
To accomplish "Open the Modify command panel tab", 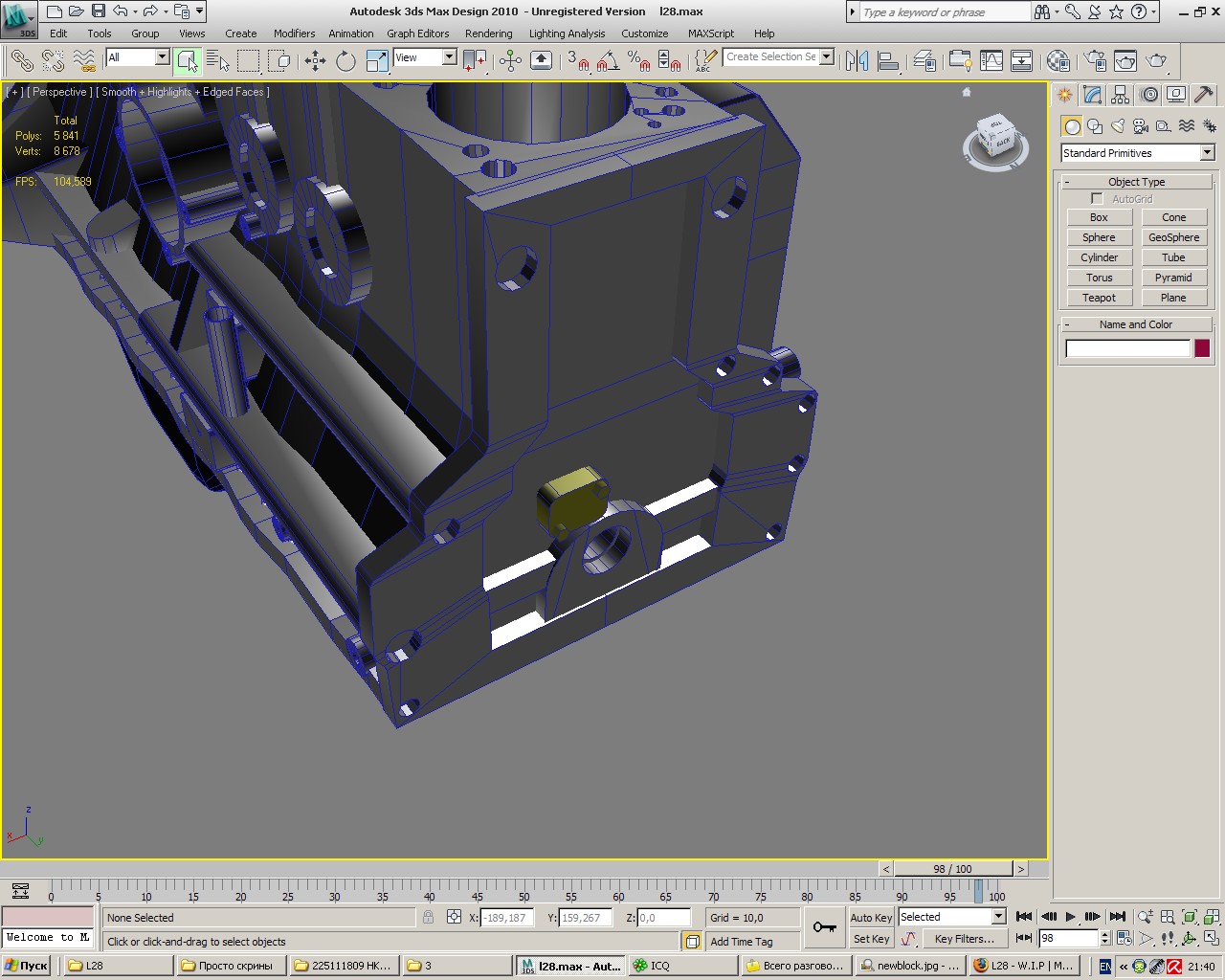I will (1092, 95).
